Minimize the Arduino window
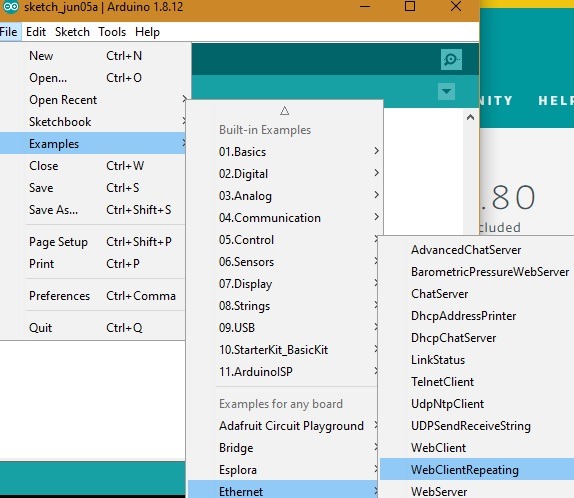The image size is (574, 498). (365, 6)
